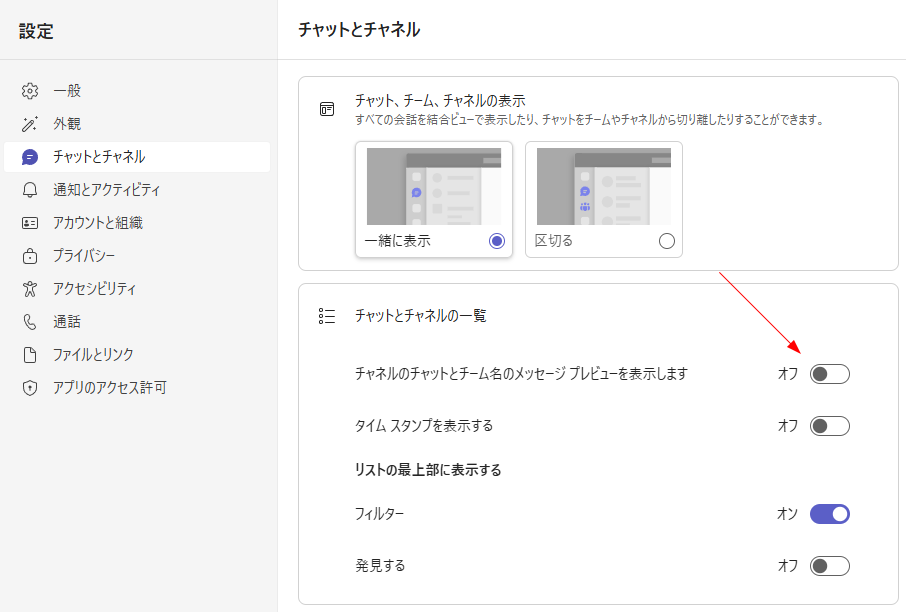Open ファイルとリンク settings
The height and width of the screenshot is (612, 906).
pos(137,354)
